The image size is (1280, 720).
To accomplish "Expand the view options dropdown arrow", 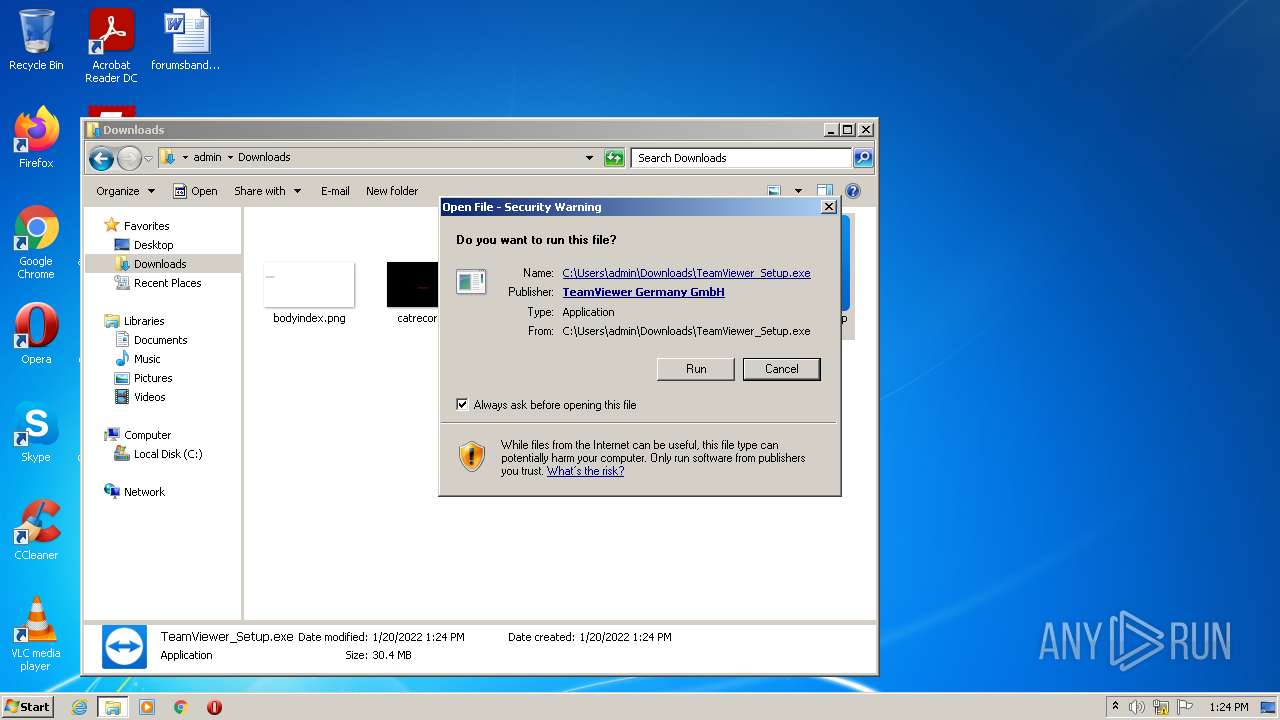I will (798, 191).
